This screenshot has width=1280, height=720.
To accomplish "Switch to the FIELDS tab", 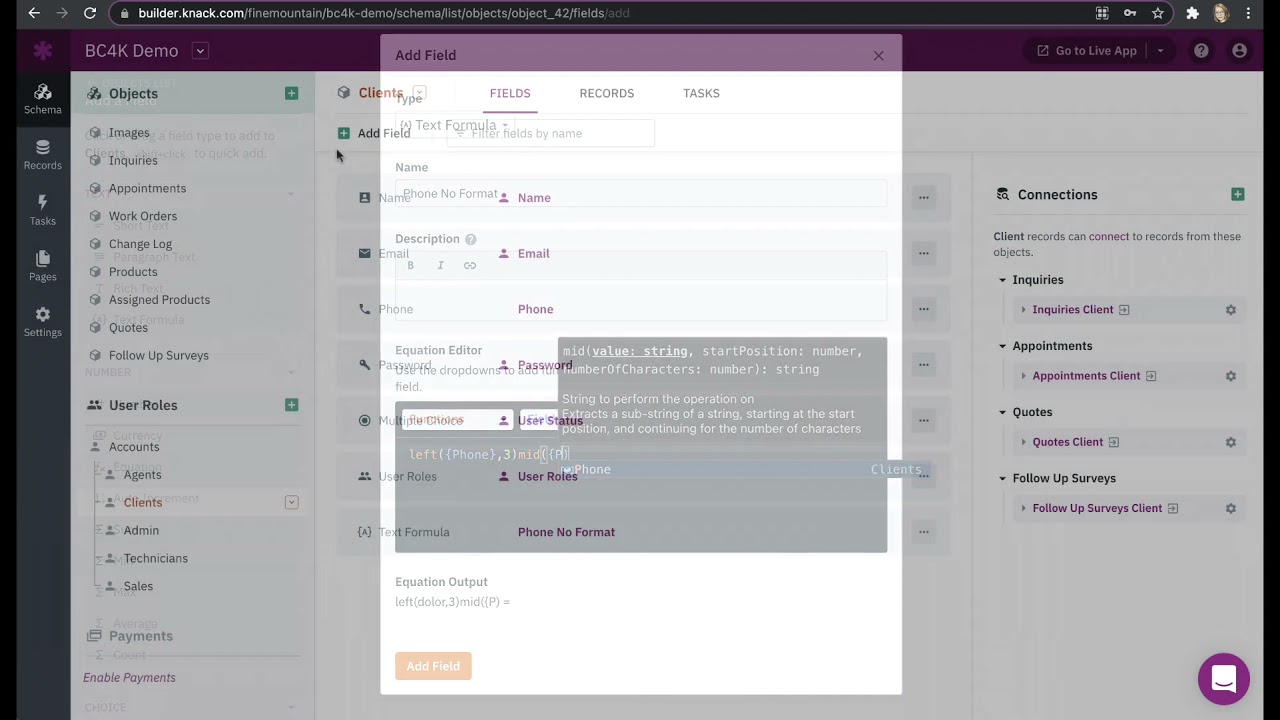I will coord(510,93).
